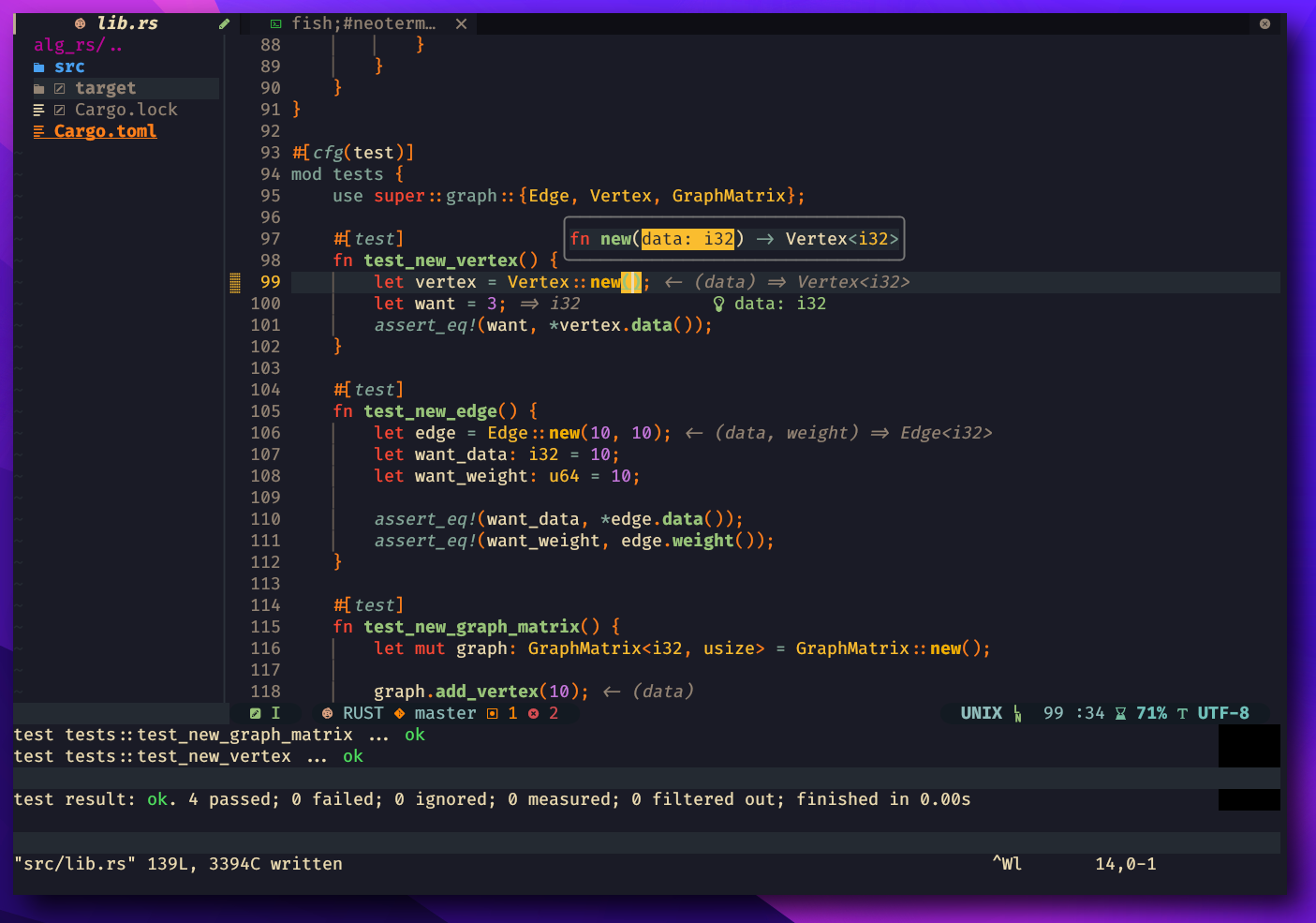
Task: Click the line-number icon beside 99 :34
Action: [1017, 714]
